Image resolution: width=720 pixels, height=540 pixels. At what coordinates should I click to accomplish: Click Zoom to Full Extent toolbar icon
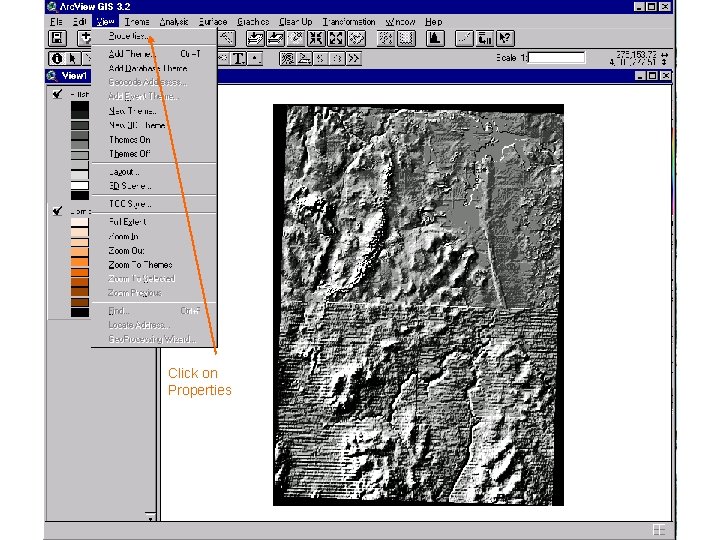point(255,38)
